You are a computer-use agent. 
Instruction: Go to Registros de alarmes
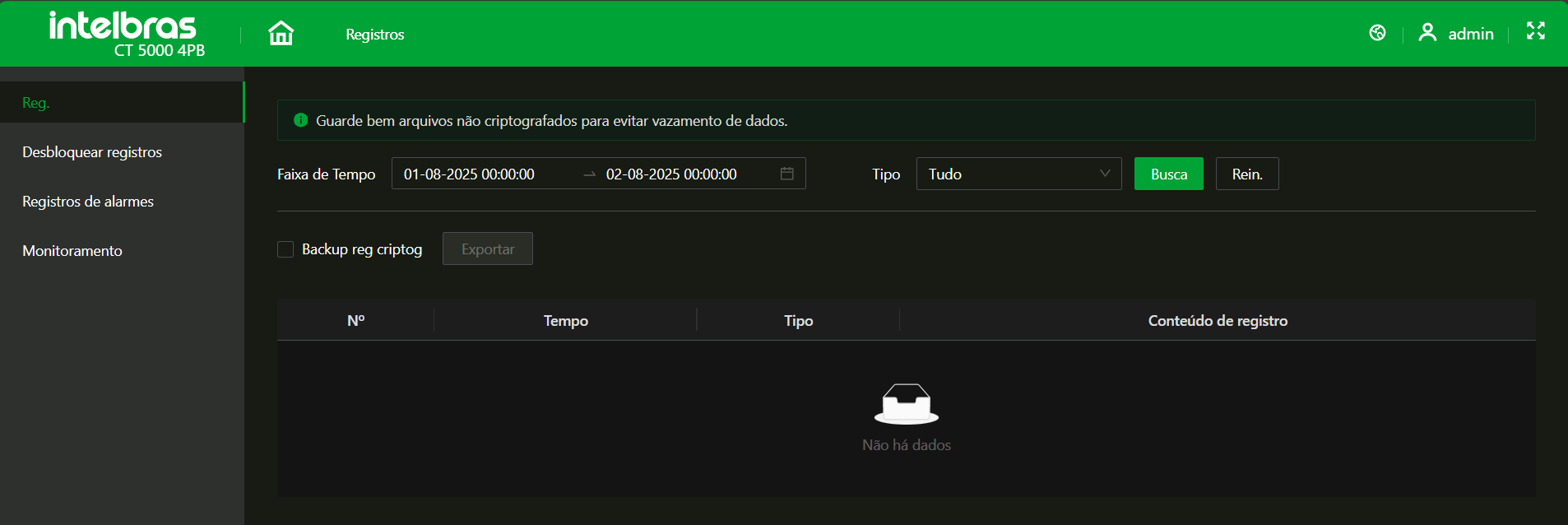pos(88,202)
